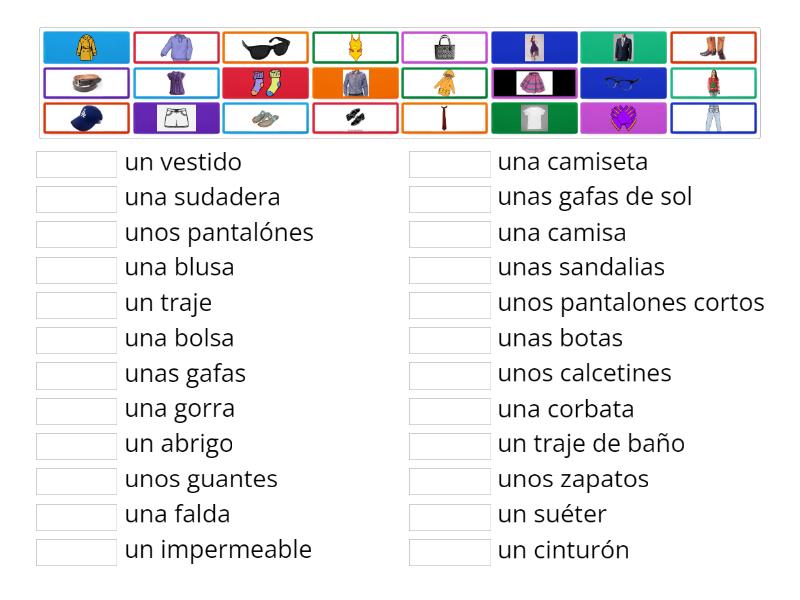The image size is (800, 600).
Task: Select the answer slot for 'un cinturón'
Action: point(450,549)
